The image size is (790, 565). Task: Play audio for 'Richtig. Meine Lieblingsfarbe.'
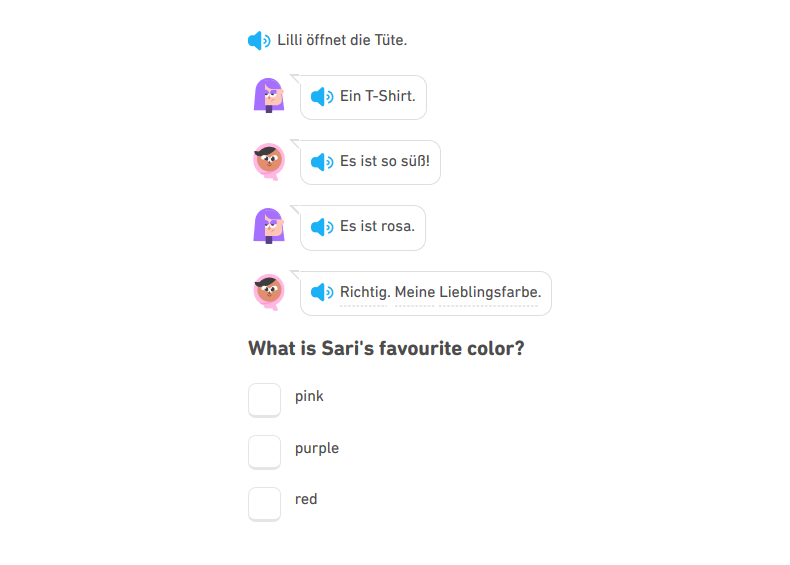322,292
